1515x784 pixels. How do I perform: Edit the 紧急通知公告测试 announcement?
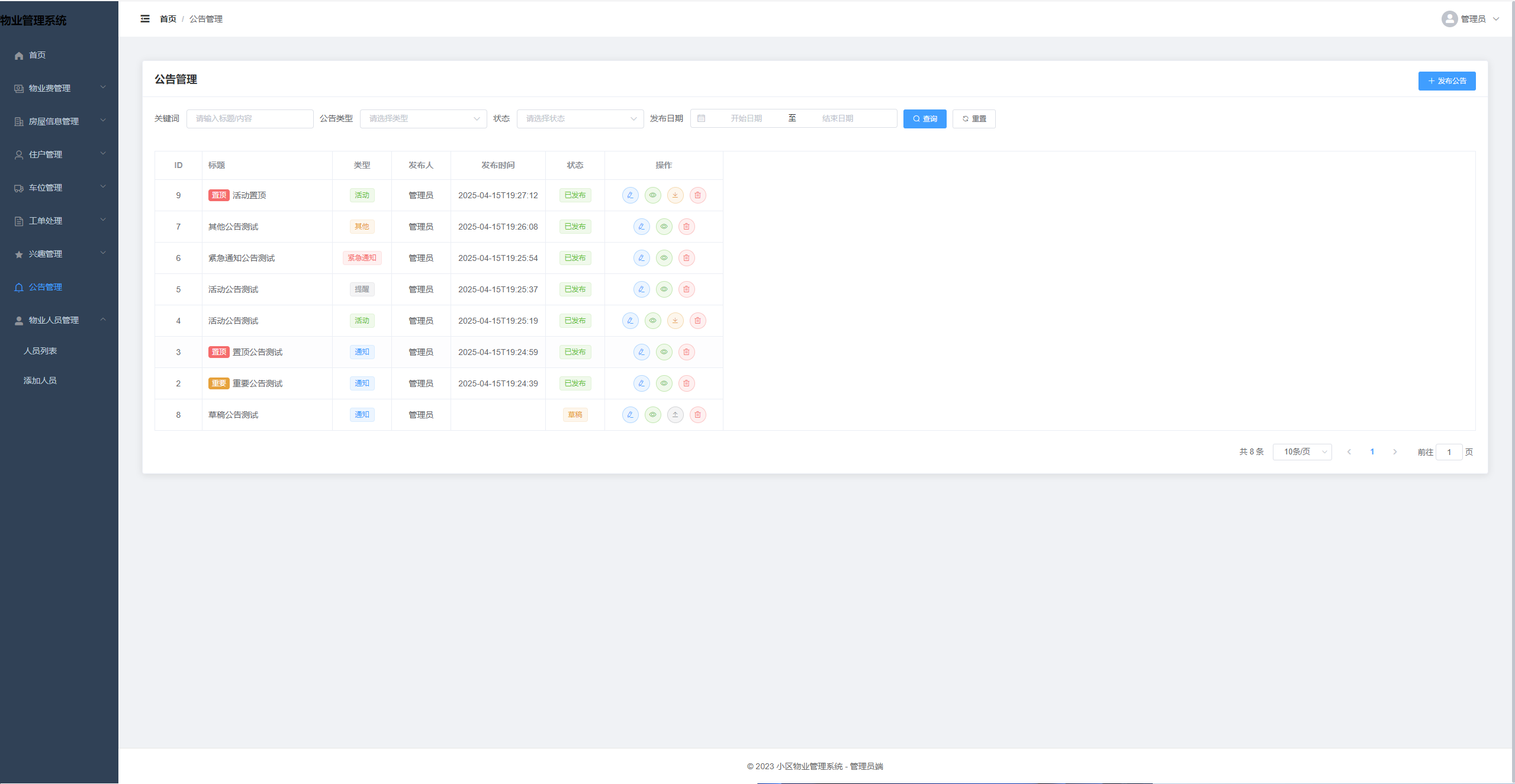tap(641, 258)
